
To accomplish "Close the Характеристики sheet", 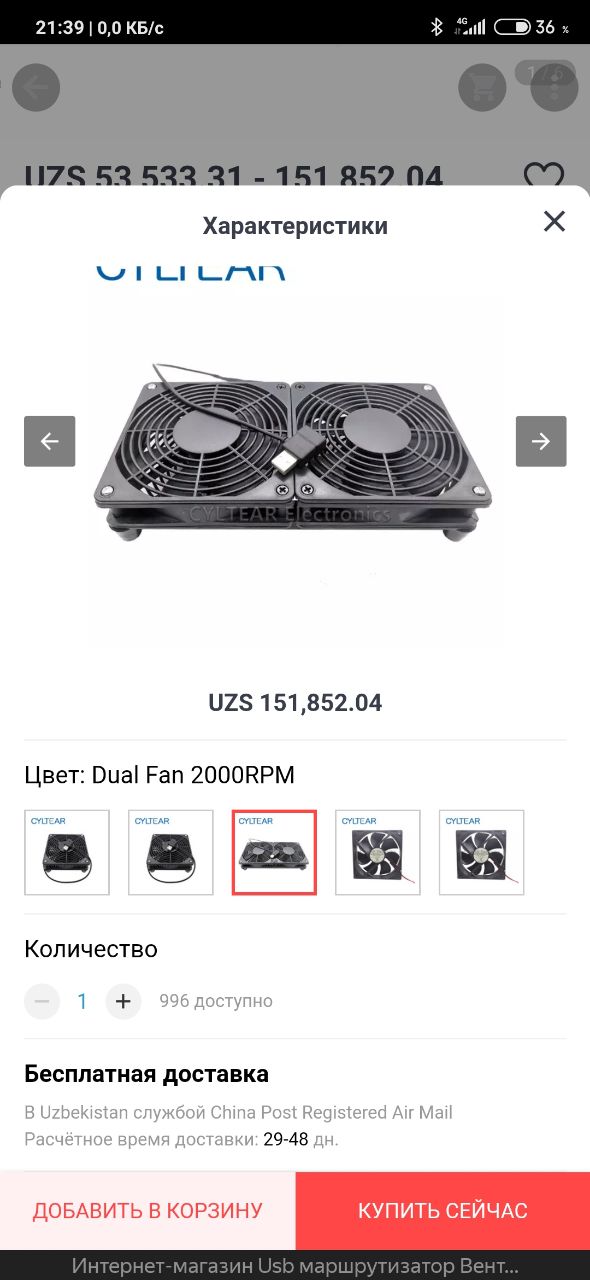I will click(x=554, y=222).
